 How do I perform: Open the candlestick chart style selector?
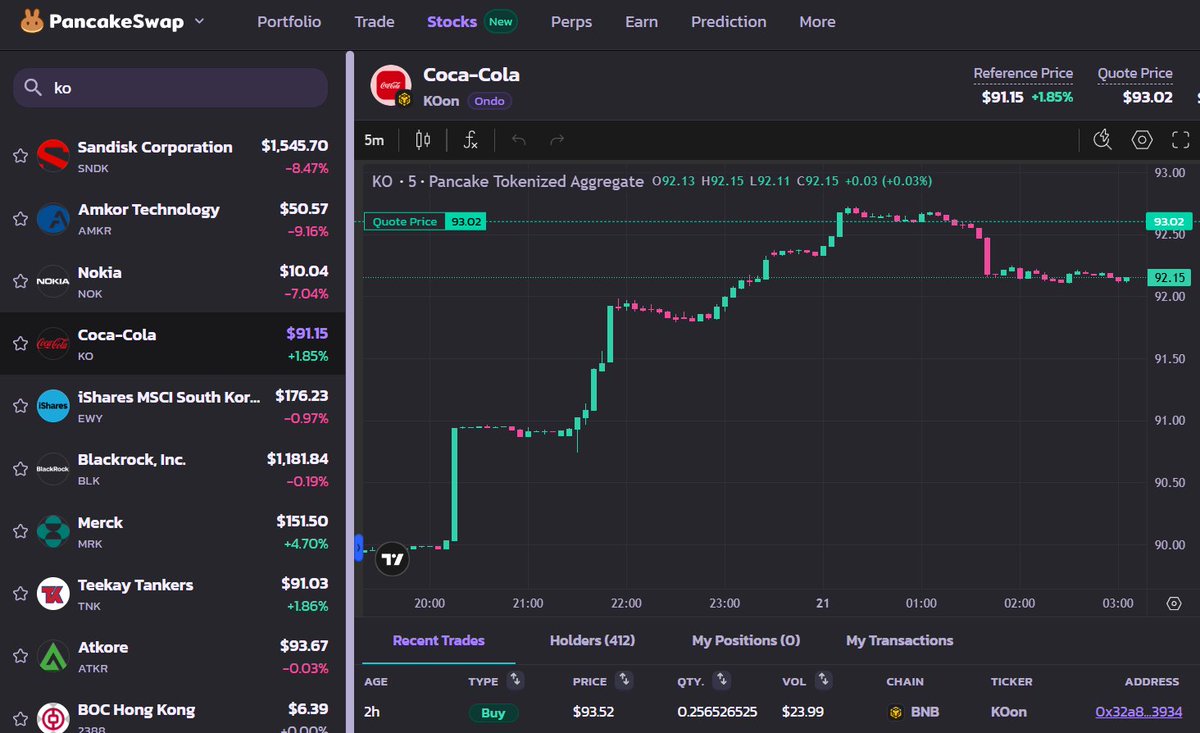pos(422,140)
